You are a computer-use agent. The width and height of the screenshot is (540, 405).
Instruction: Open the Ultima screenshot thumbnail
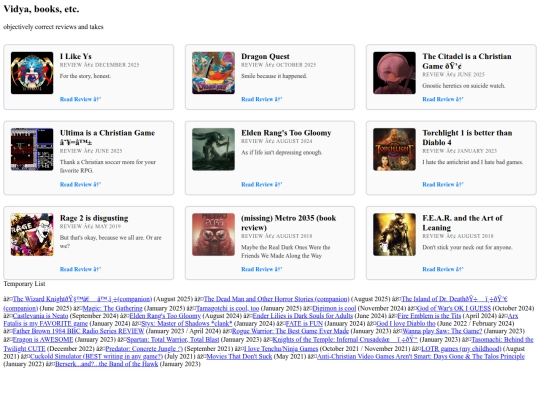coord(32,149)
